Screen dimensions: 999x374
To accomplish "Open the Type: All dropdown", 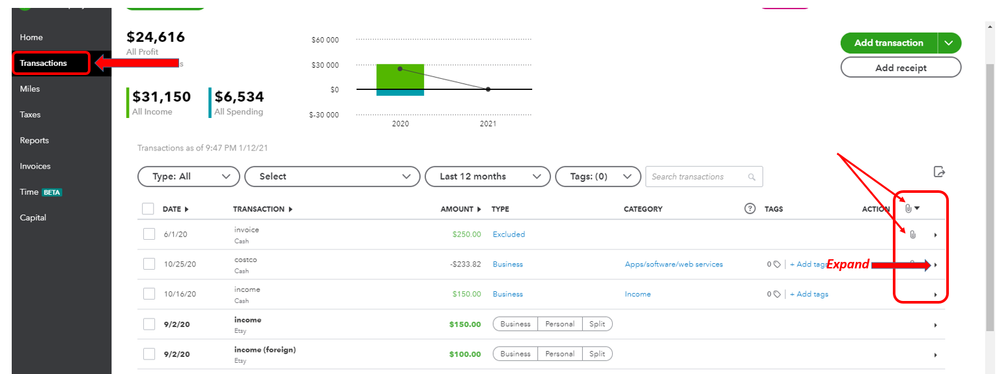I will point(189,176).
